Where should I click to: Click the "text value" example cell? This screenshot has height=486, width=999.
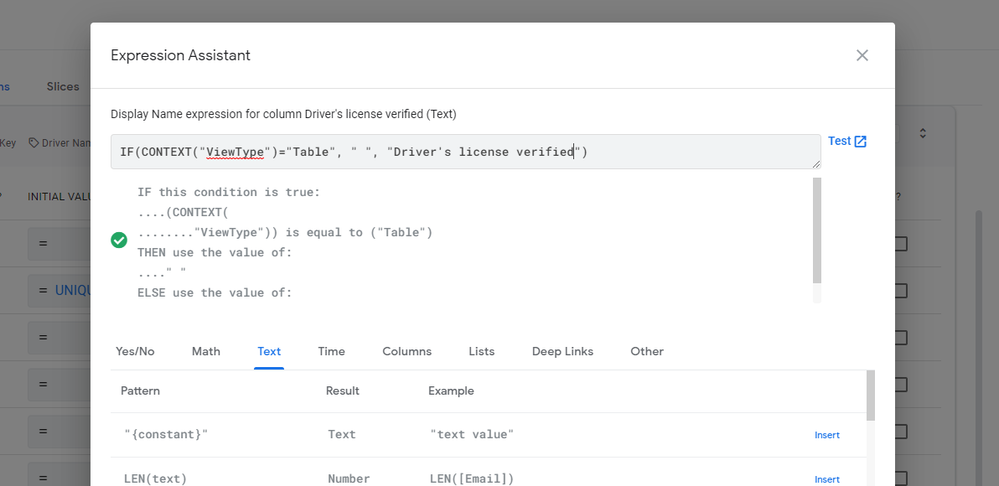(472, 434)
